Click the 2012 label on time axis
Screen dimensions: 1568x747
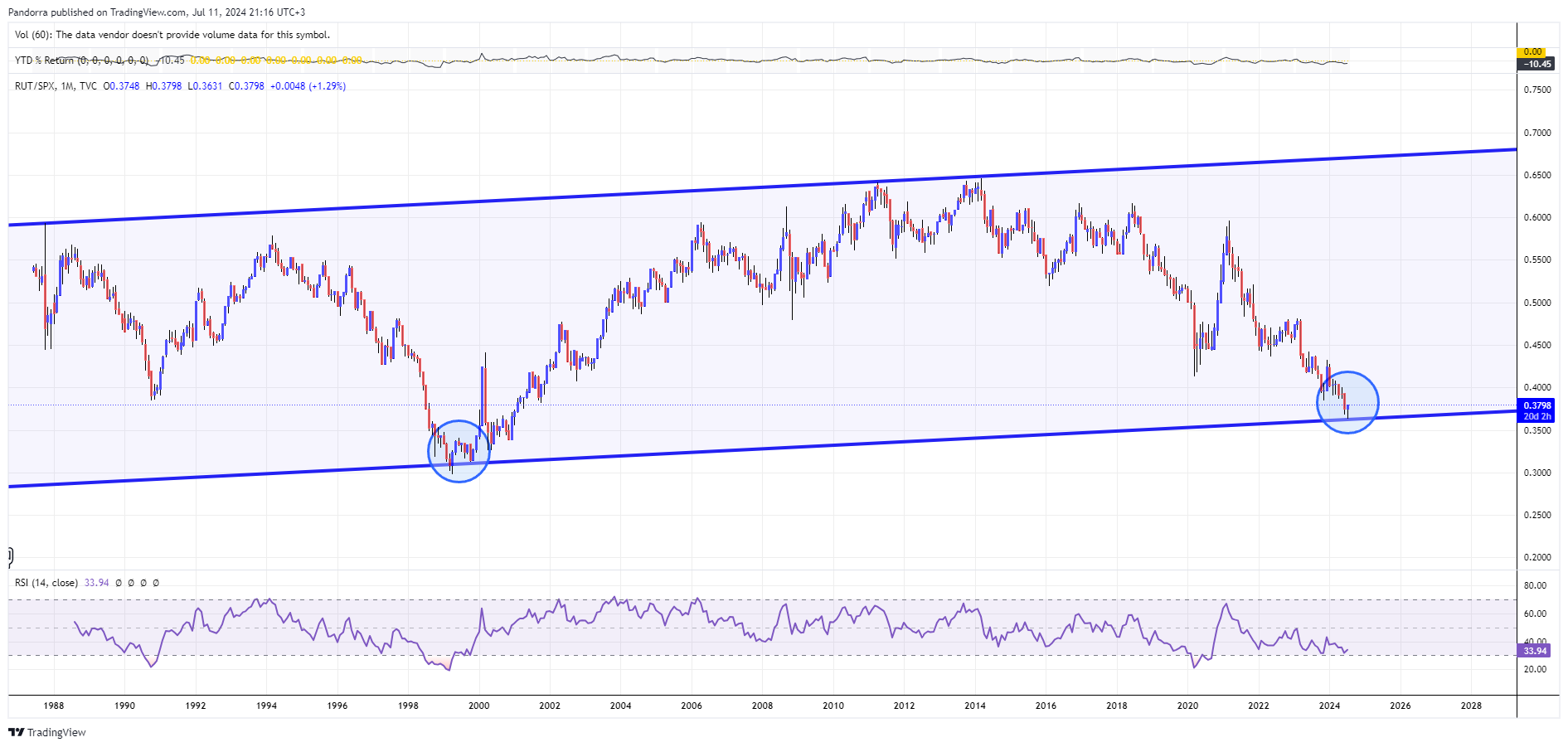(x=905, y=706)
